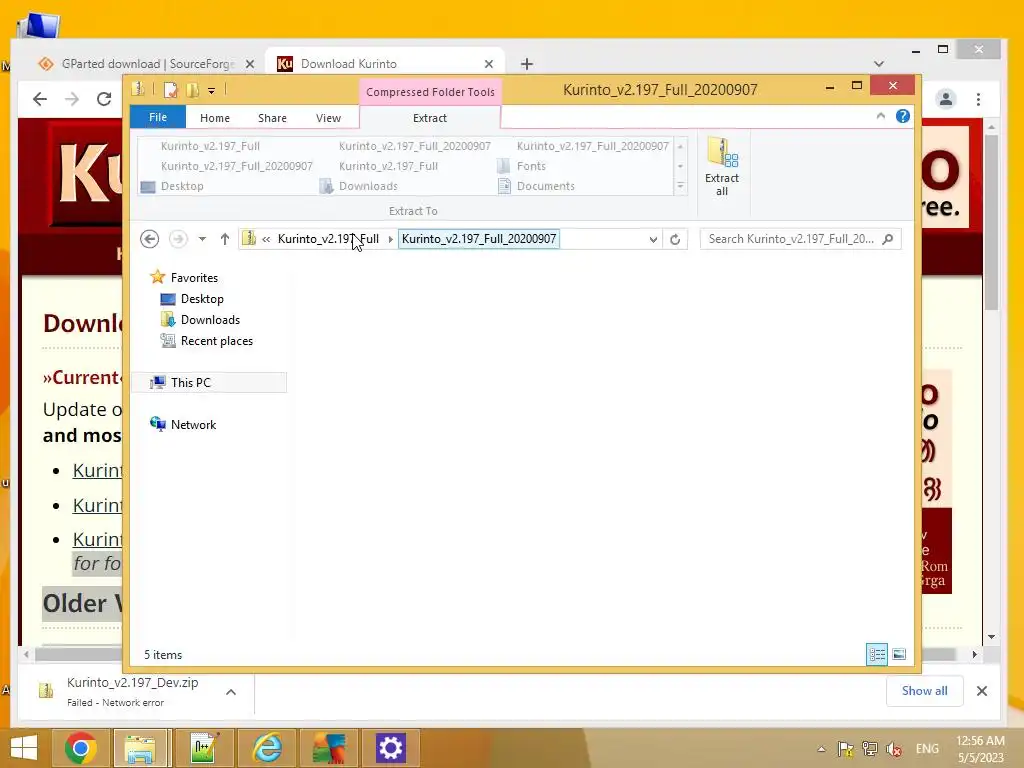Open File Explorer taskbar icon

point(141,748)
